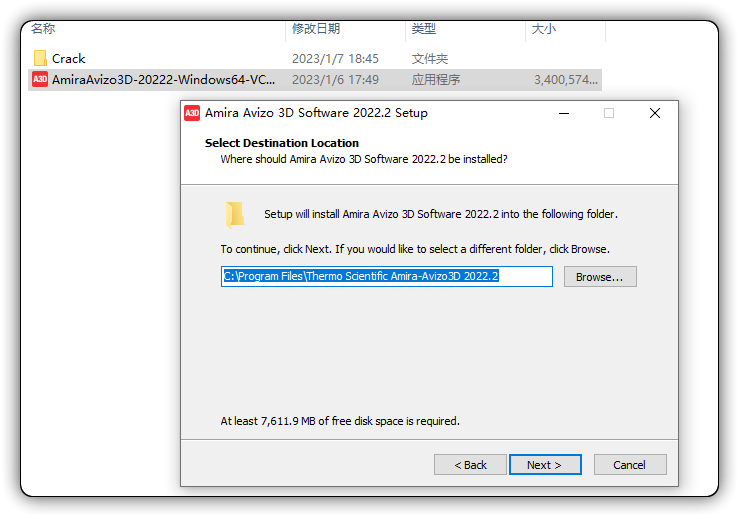
Task: Cancel the setup wizard
Action: [x=630, y=465]
